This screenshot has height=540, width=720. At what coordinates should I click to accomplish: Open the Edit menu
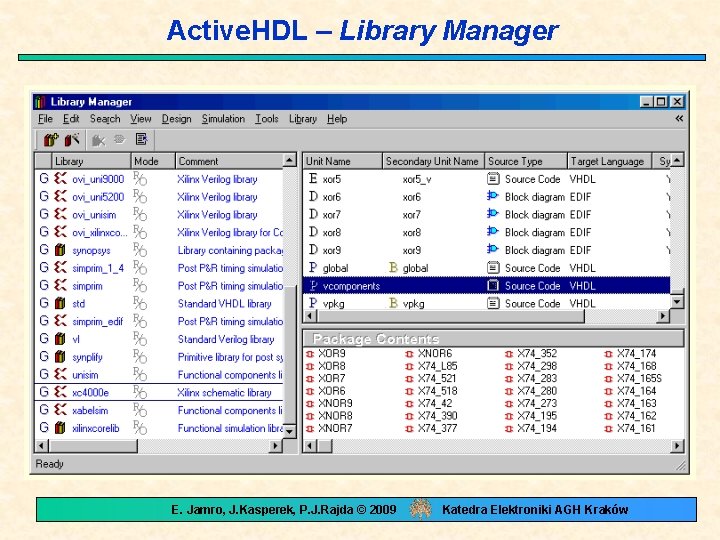71,119
